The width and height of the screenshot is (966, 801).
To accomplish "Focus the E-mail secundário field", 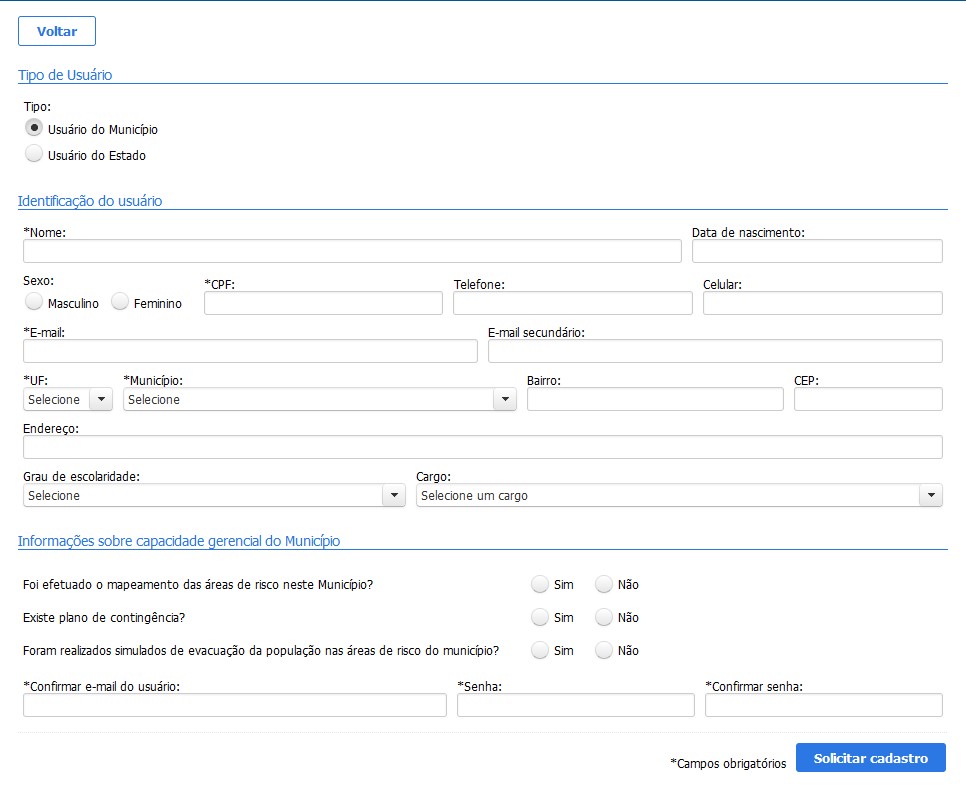I will tap(715, 351).
